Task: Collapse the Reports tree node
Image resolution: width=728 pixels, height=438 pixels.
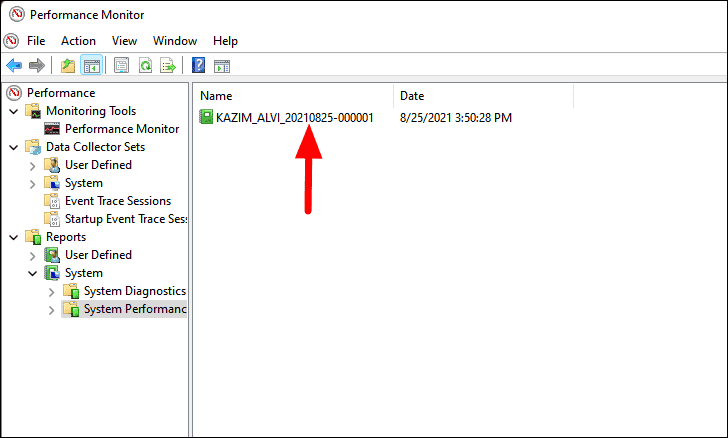Action: pyautogui.click(x=14, y=237)
